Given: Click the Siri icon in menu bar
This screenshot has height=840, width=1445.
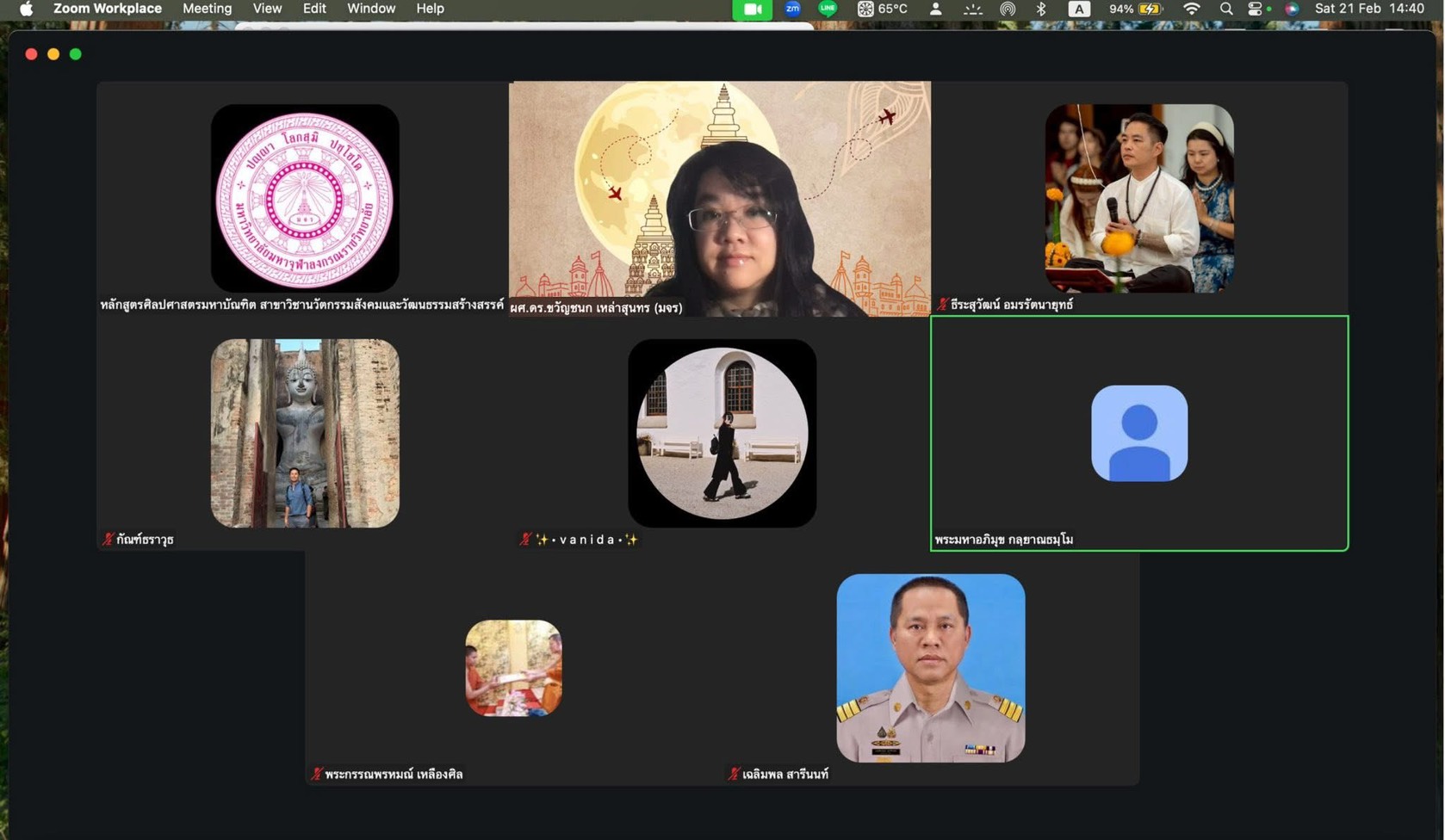Looking at the screenshot, I should [1292, 9].
